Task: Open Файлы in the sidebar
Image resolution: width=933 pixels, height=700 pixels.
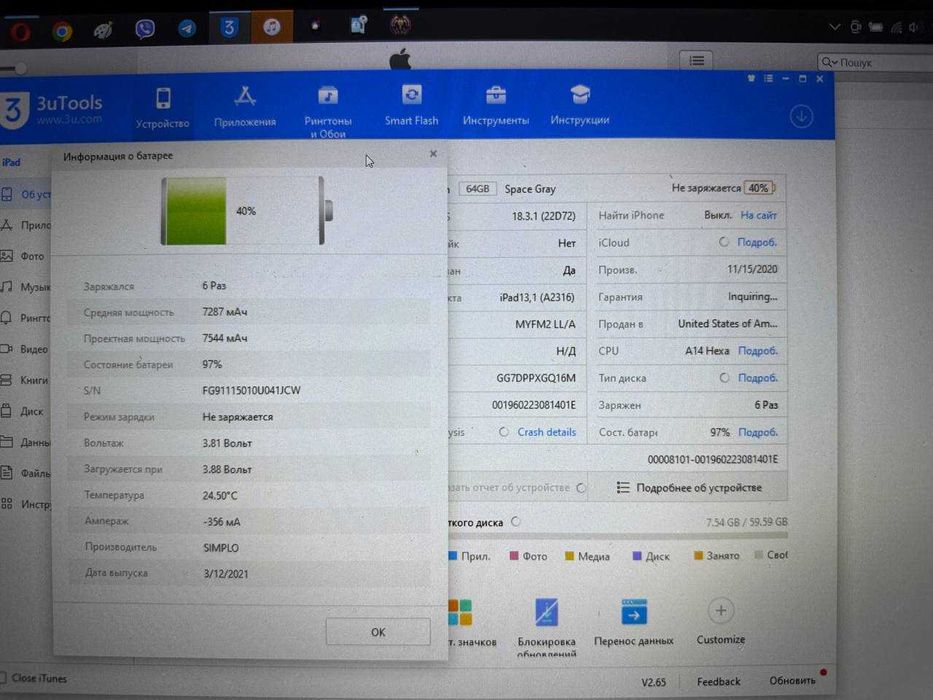Action: pyautogui.click(x=25, y=473)
